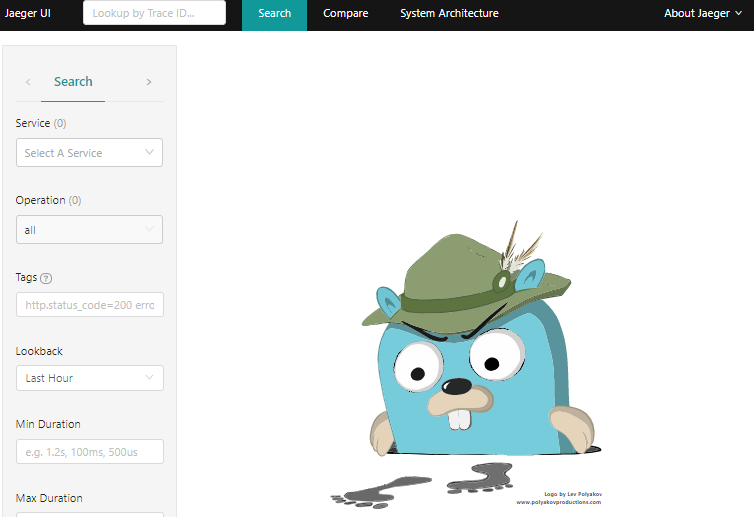Click the Max Duration label
This screenshot has width=754, height=517.
click(49, 498)
